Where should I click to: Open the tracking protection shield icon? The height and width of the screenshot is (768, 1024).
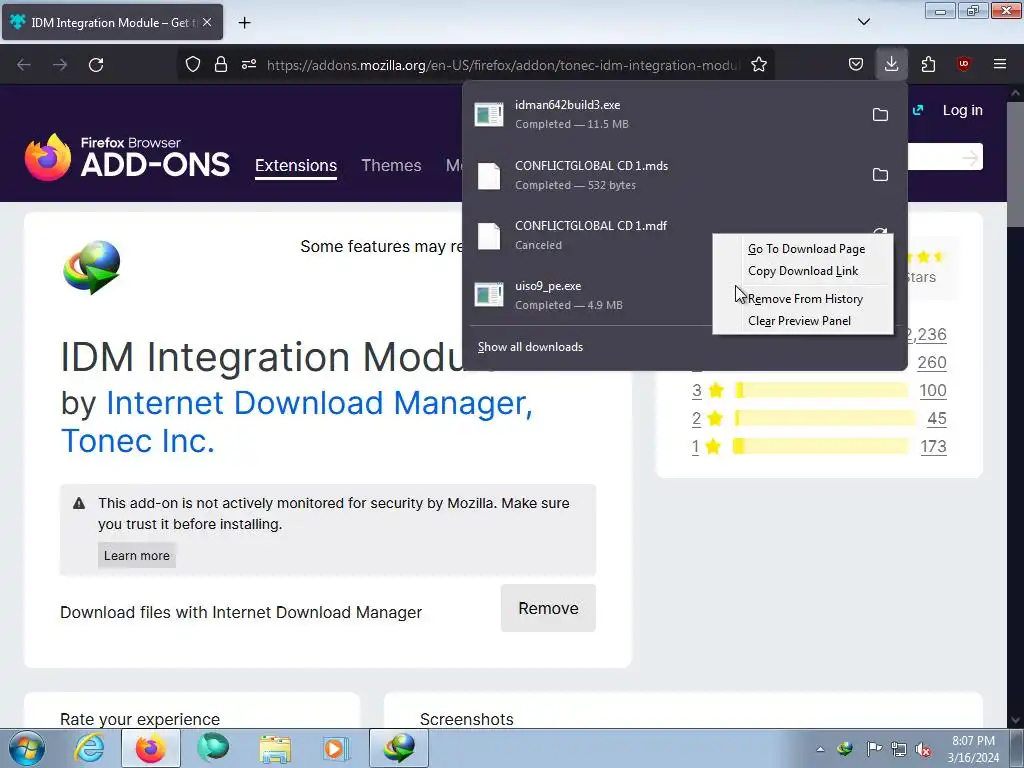pos(193,65)
